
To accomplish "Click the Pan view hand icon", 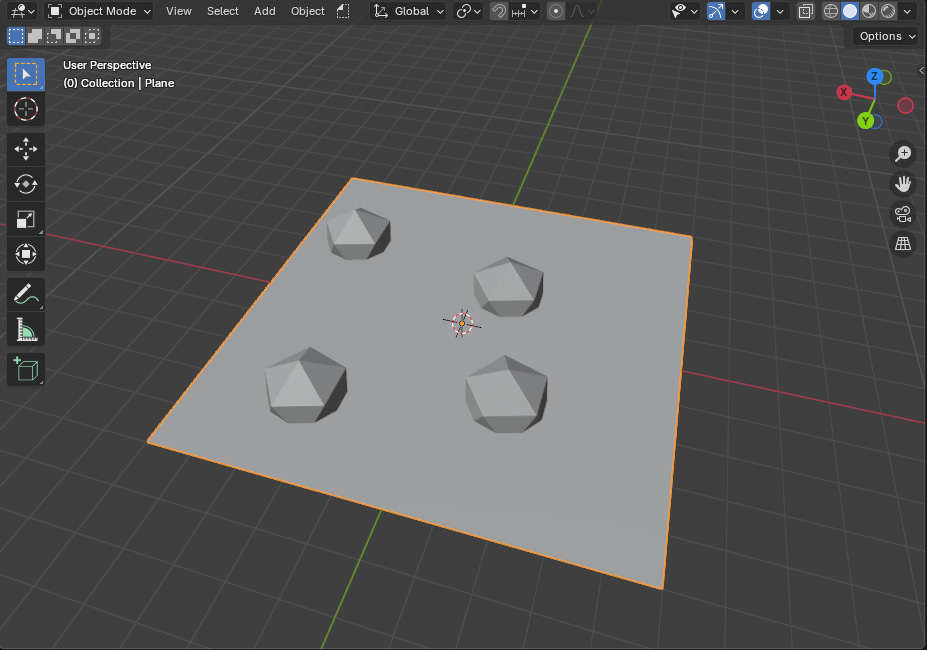I will tap(903, 183).
